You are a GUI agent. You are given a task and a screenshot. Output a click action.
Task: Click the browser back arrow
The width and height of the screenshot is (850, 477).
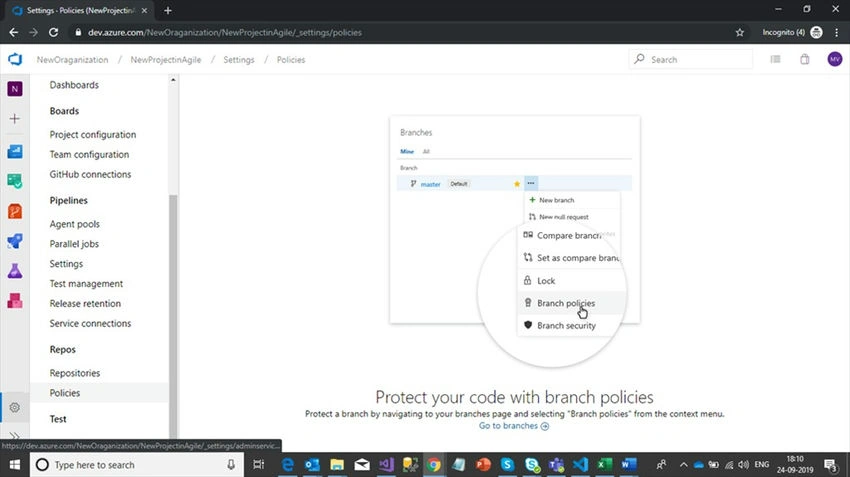14,33
